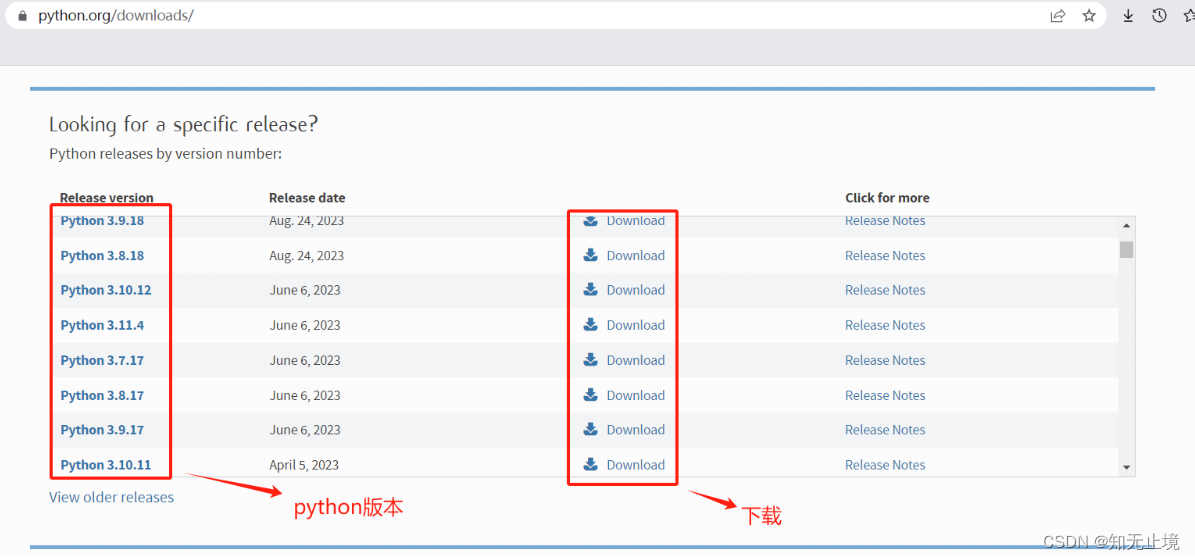This screenshot has width=1195, height=560.
Task: Click the Release date column header
Action: (307, 197)
